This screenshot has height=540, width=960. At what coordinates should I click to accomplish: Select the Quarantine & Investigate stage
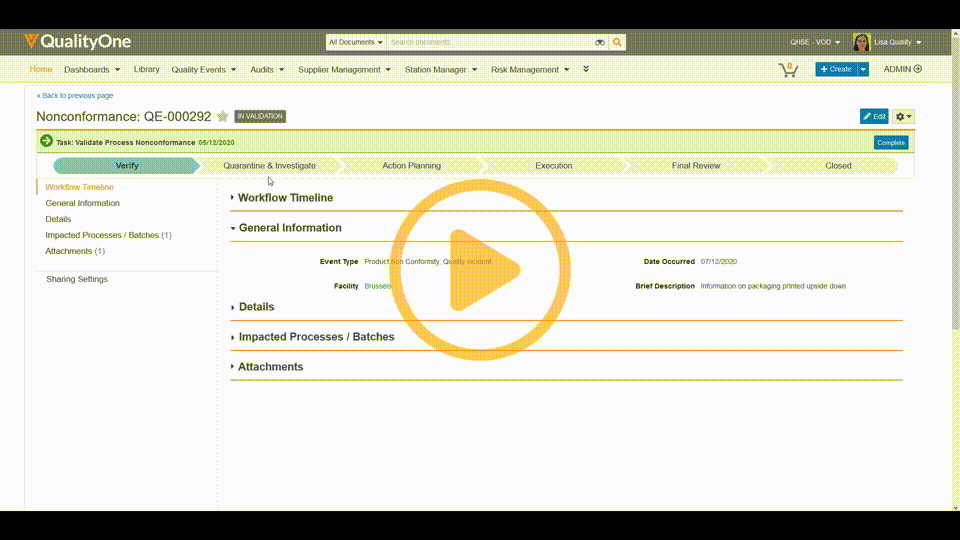269,166
